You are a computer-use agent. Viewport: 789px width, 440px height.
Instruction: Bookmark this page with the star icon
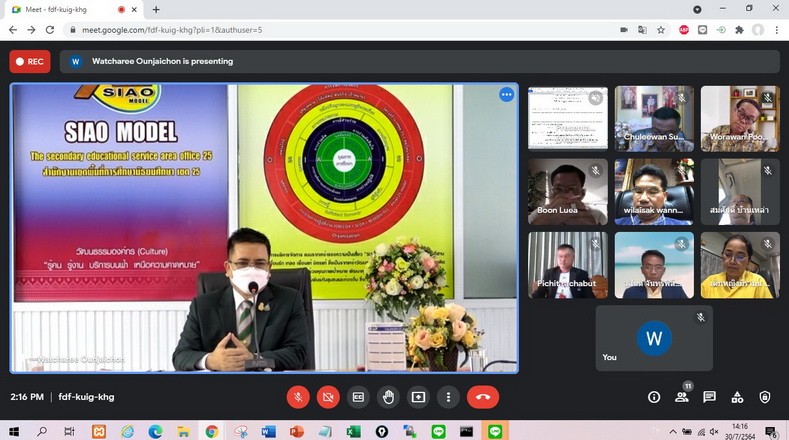[x=661, y=30]
